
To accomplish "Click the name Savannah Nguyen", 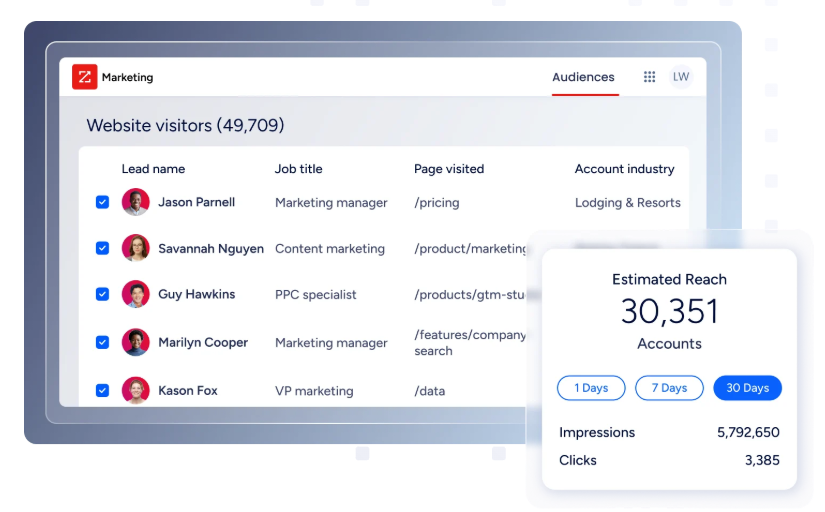I will 211,248.
